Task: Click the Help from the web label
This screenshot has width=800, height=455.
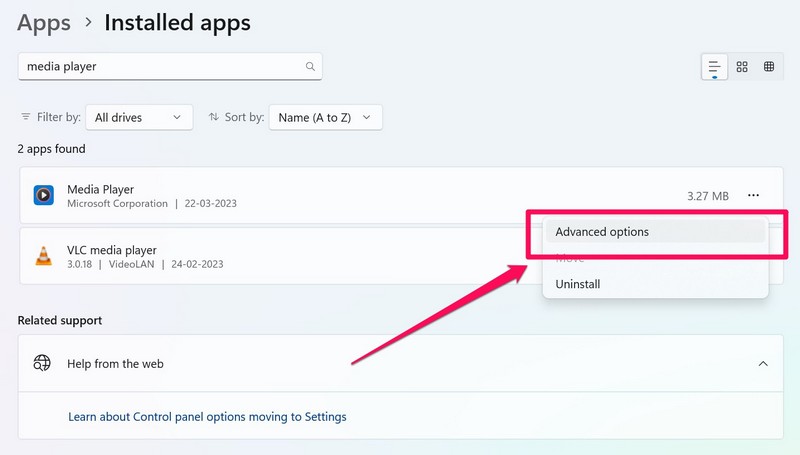Action: (x=115, y=364)
